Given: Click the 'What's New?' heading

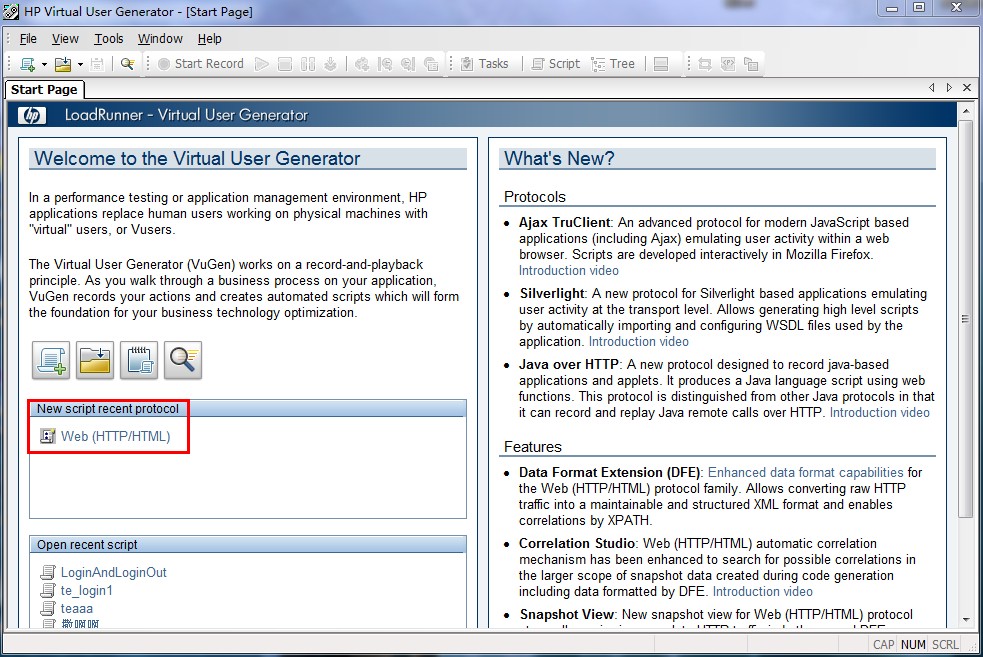Looking at the screenshot, I should (x=559, y=159).
